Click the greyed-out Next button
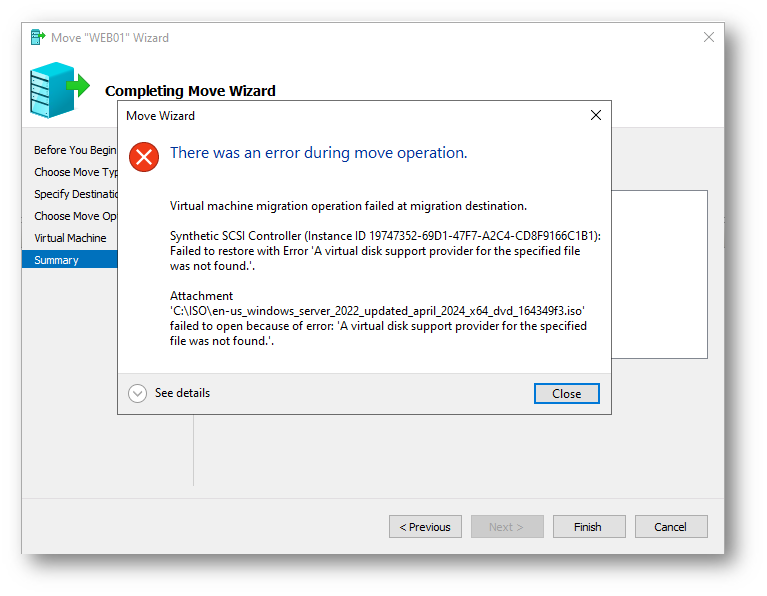The width and height of the screenshot is (767, 596). (x=506, y=527)
